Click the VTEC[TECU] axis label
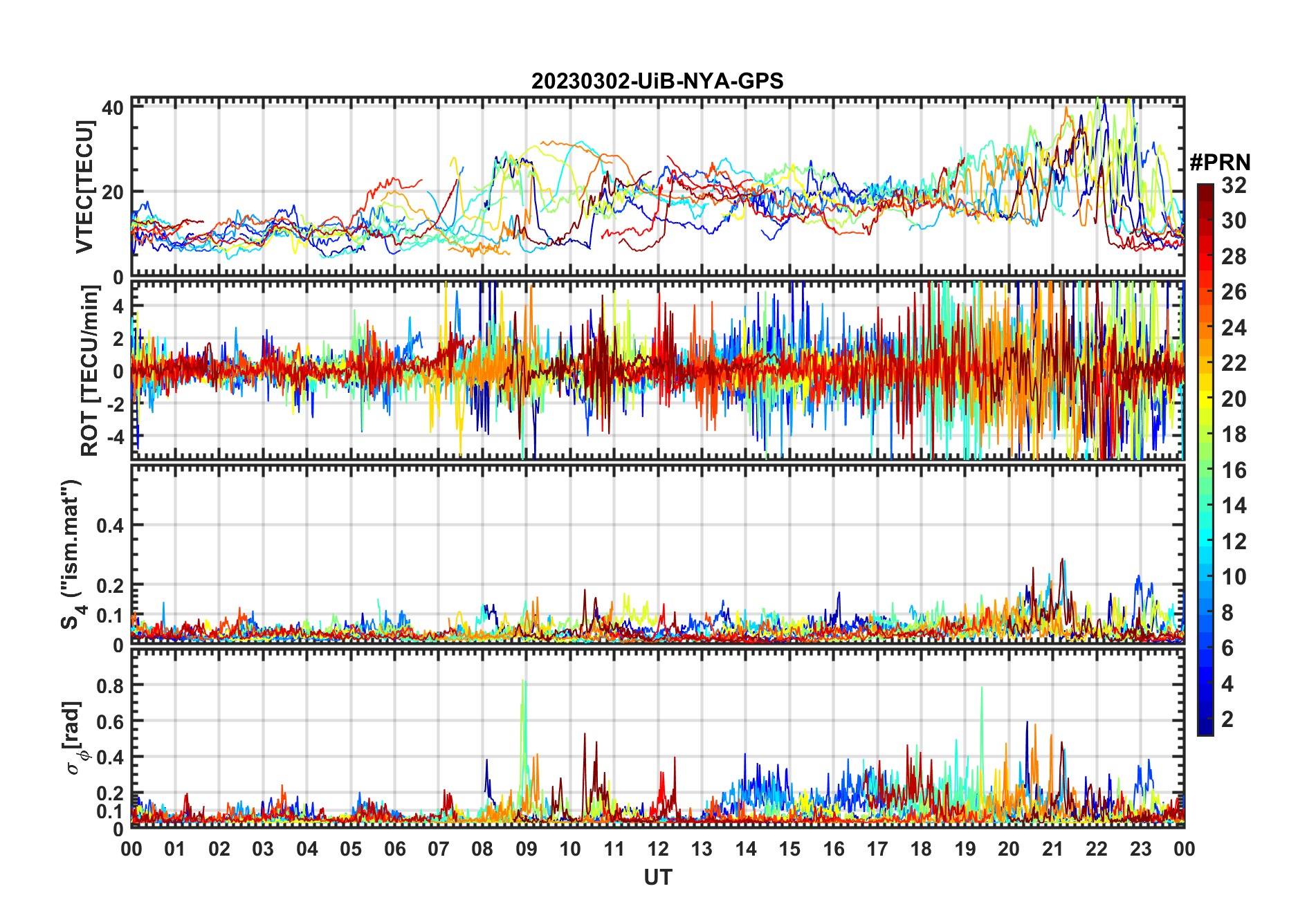Viewport: 1316px width, 920px height. point(84,187)
